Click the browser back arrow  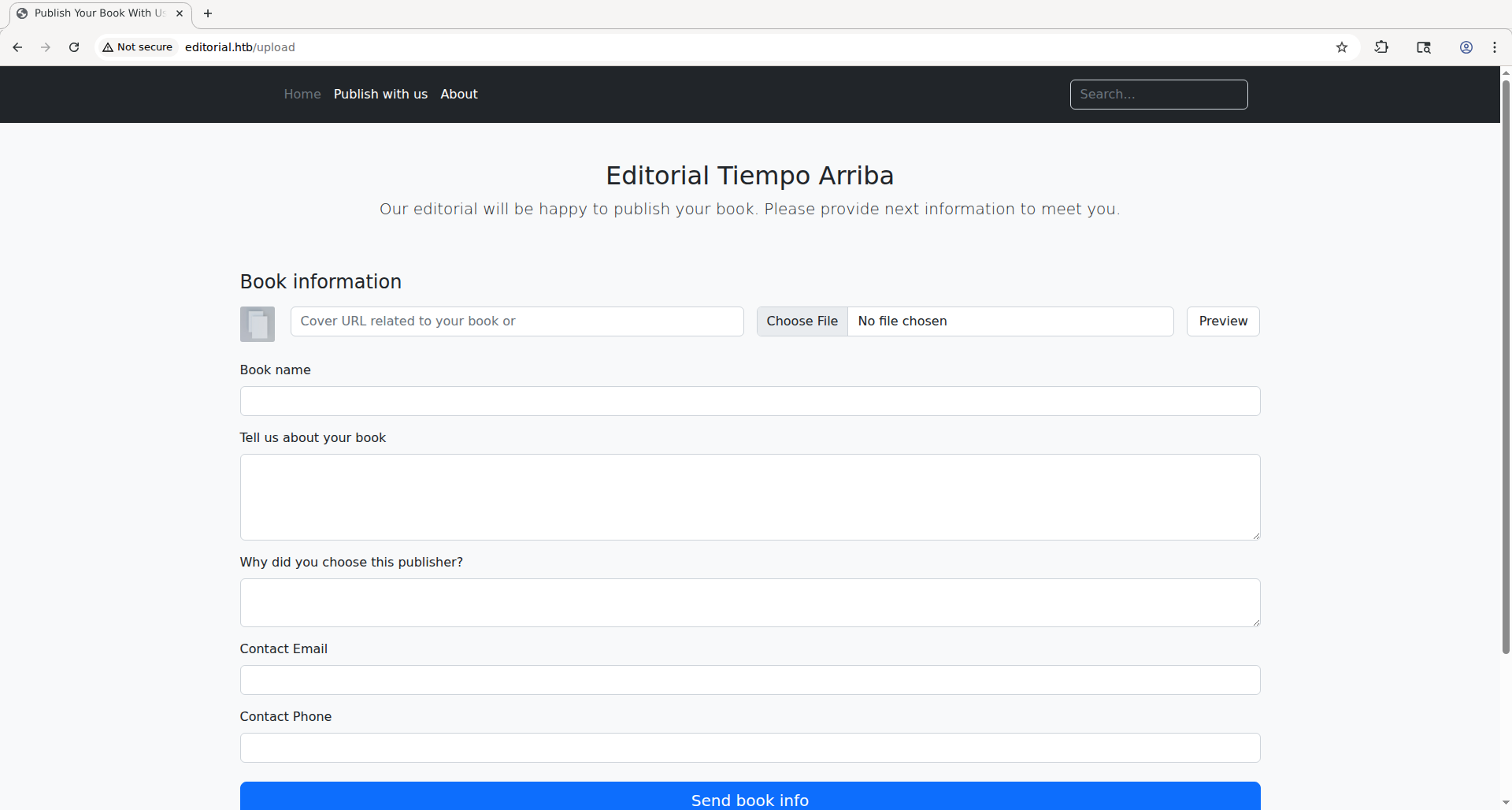(17, 47)
